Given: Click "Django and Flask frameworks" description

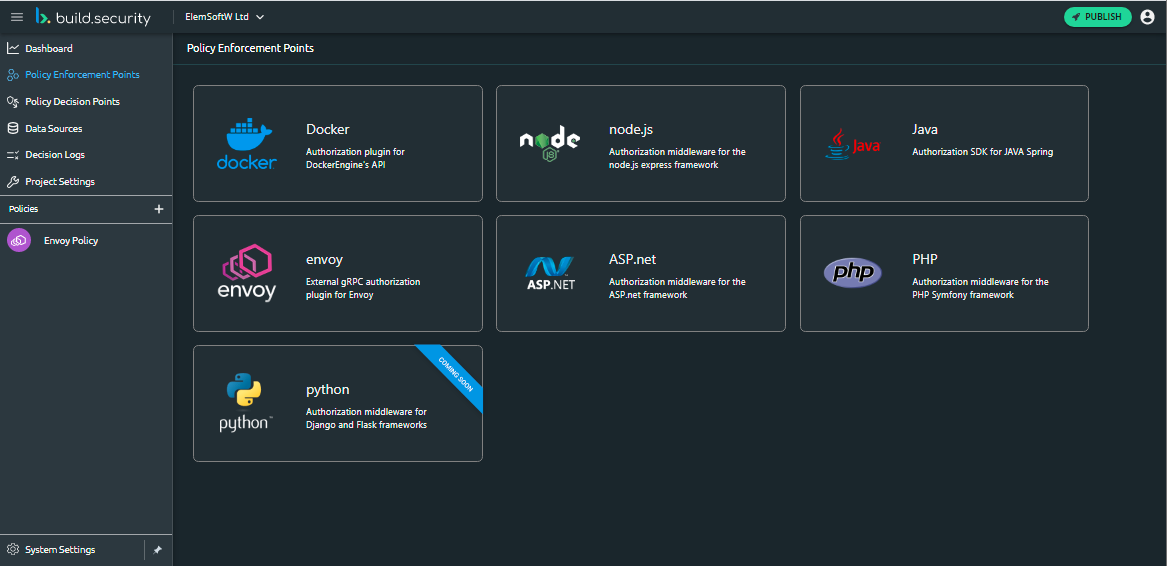Looking at the screenshot, I should 366,425.
